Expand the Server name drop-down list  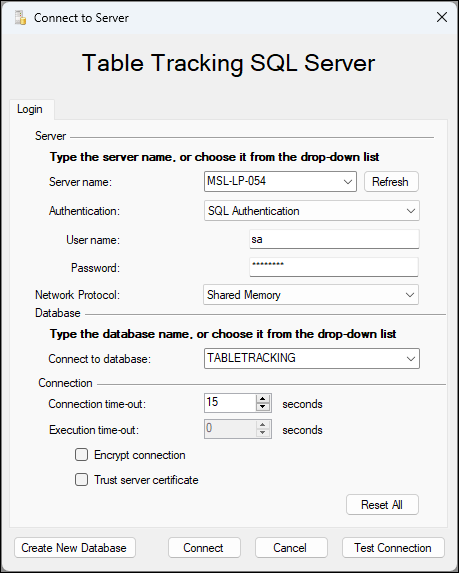[348, 182]
